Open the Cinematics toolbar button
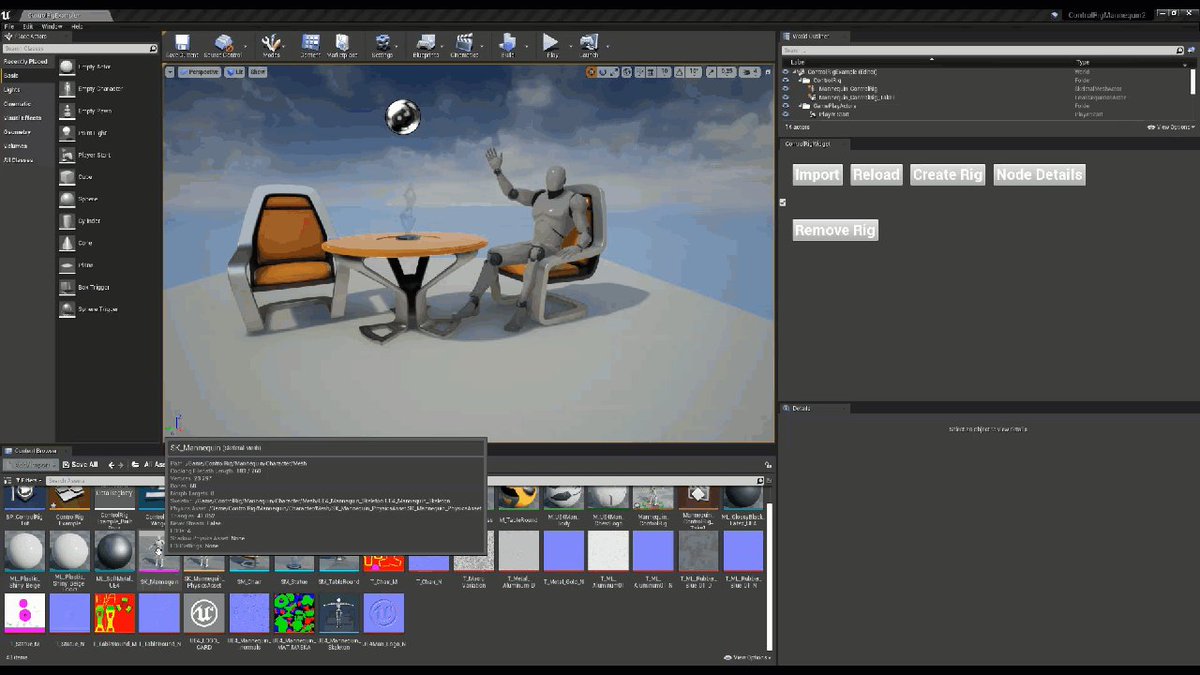 464,45
